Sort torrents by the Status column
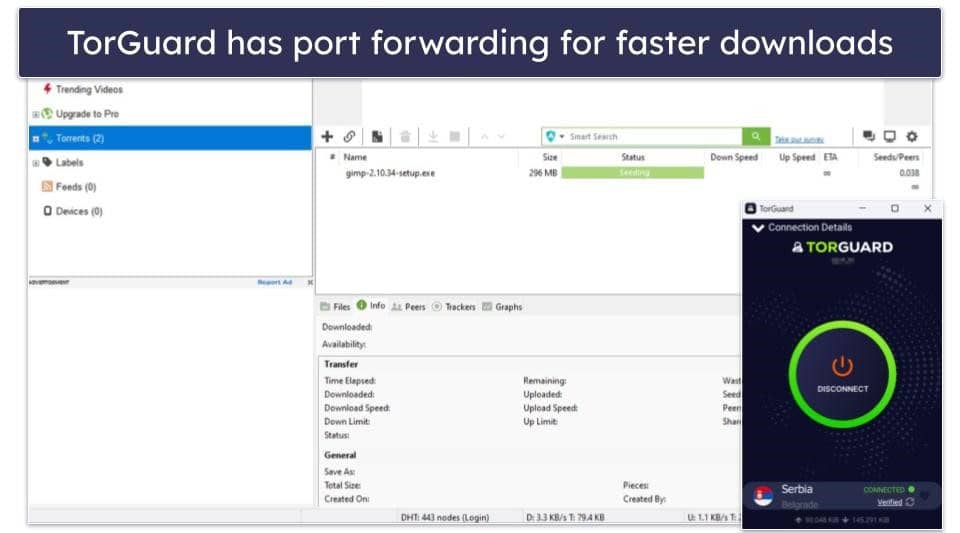 632,157
